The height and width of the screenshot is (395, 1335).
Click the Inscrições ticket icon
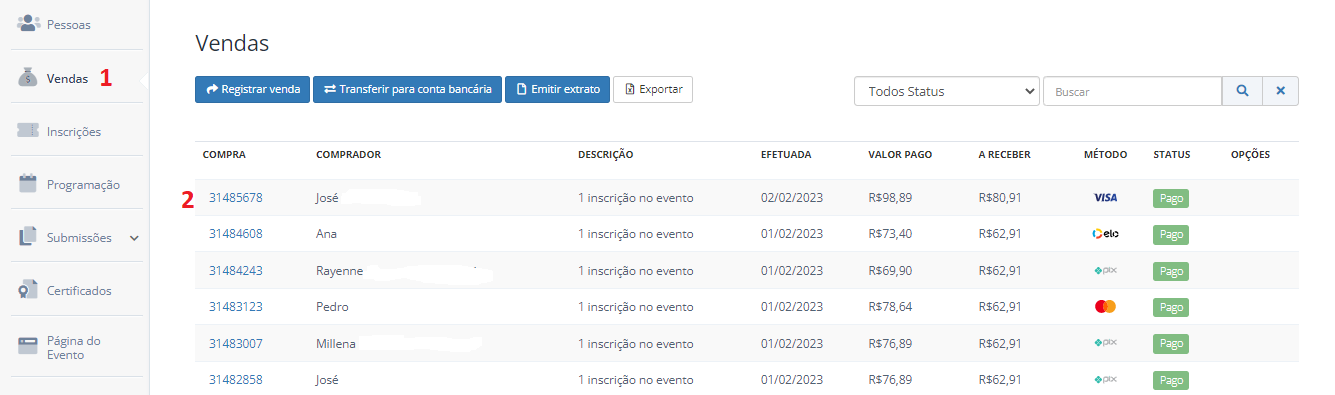[28, 131]
